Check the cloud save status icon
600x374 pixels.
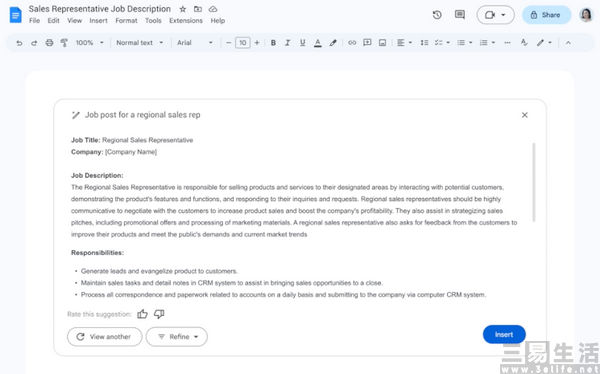pos(213,9)
